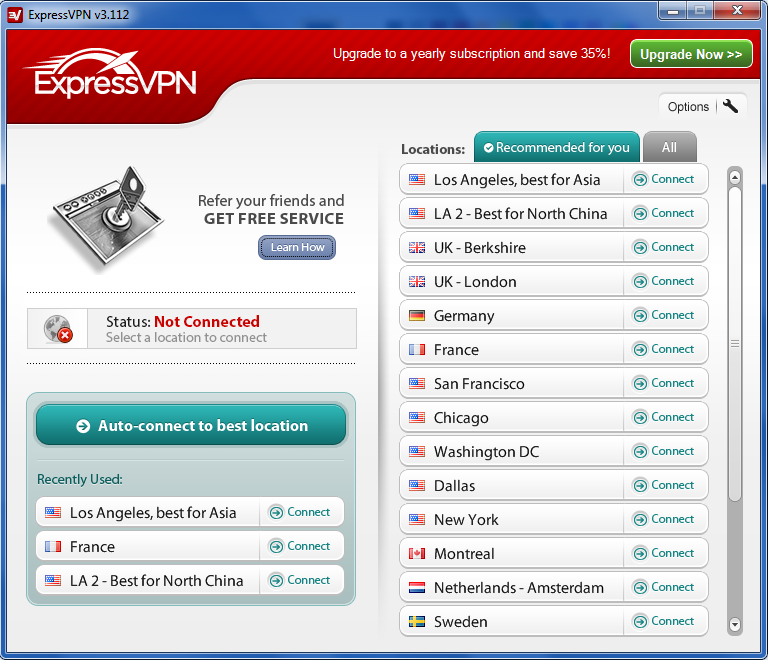Viewport: 768px width, 660px height.
Task: Connect to Chicago server
Action: pyautogui.click(x=664, y=417)
